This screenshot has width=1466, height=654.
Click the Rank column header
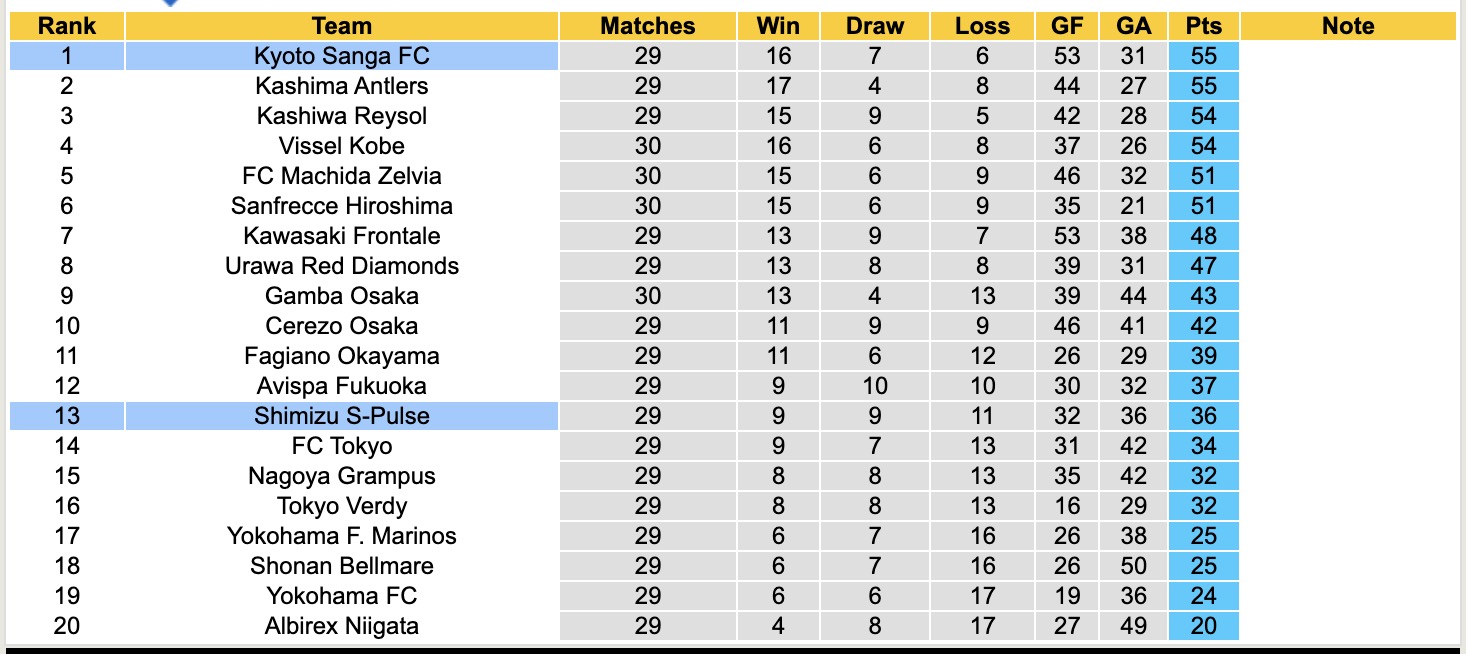coord(67,26)
